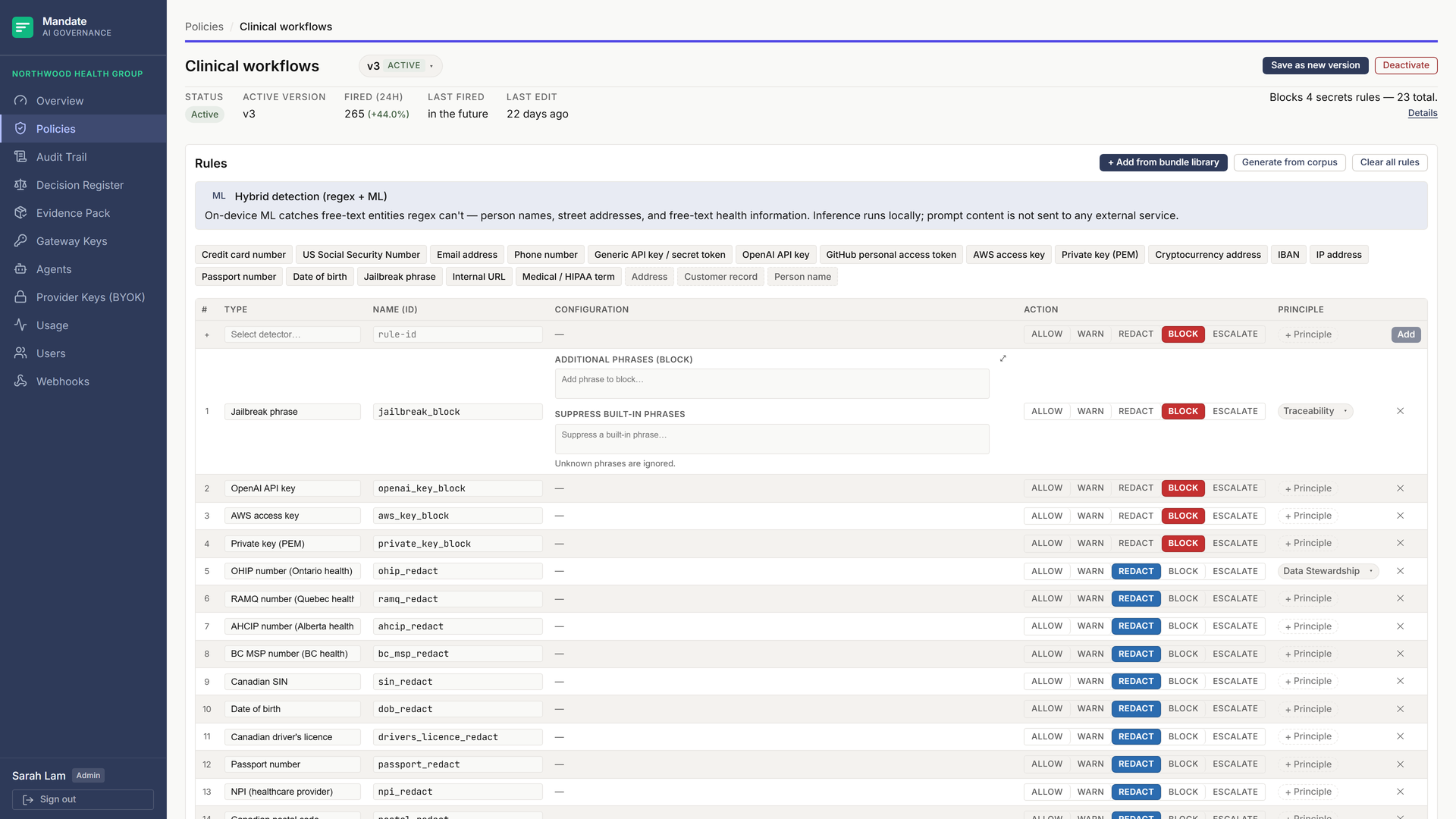
Task: Click Clear all rules button
Action: click(x=1389, y=162)
